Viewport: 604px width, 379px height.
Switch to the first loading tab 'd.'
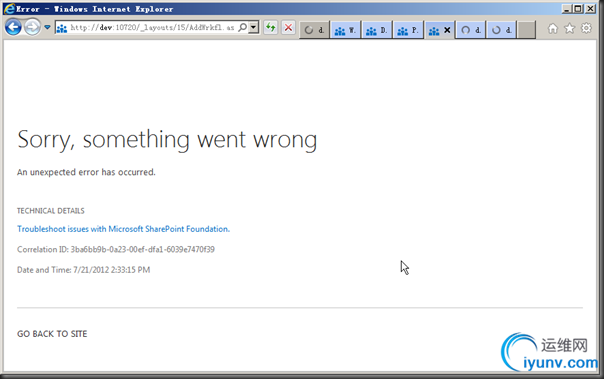314,30
